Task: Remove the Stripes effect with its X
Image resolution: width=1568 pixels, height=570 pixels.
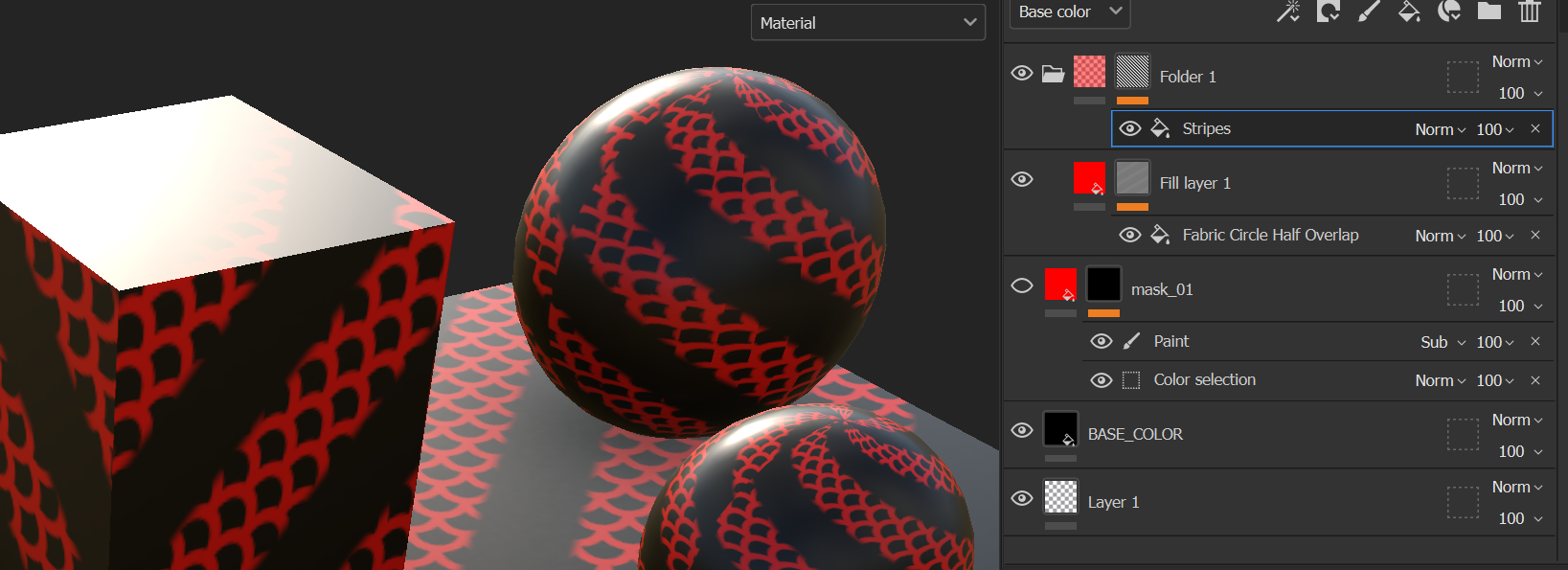Action: click(1535, 128)
